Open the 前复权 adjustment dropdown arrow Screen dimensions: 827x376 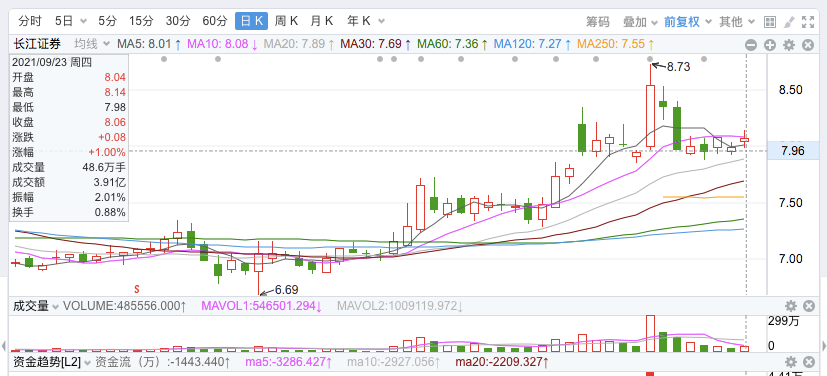click(x=708, y=22)
